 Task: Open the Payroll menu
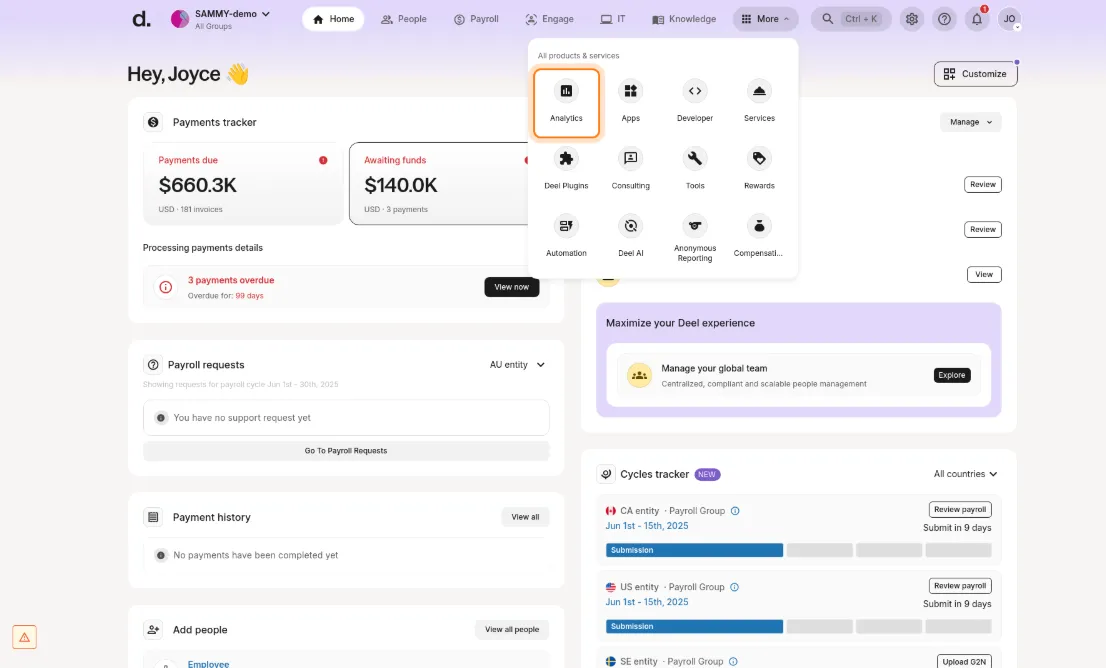(x=476, y=19)
